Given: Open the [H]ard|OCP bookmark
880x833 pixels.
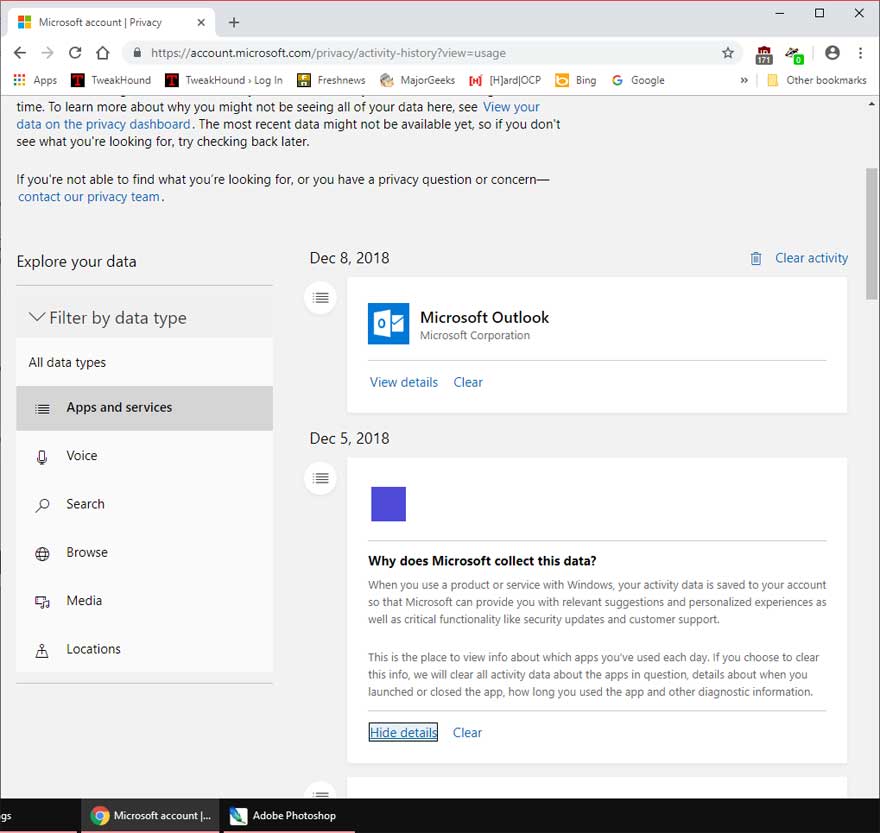Looking at the screenshot, I should pos(505,80).
